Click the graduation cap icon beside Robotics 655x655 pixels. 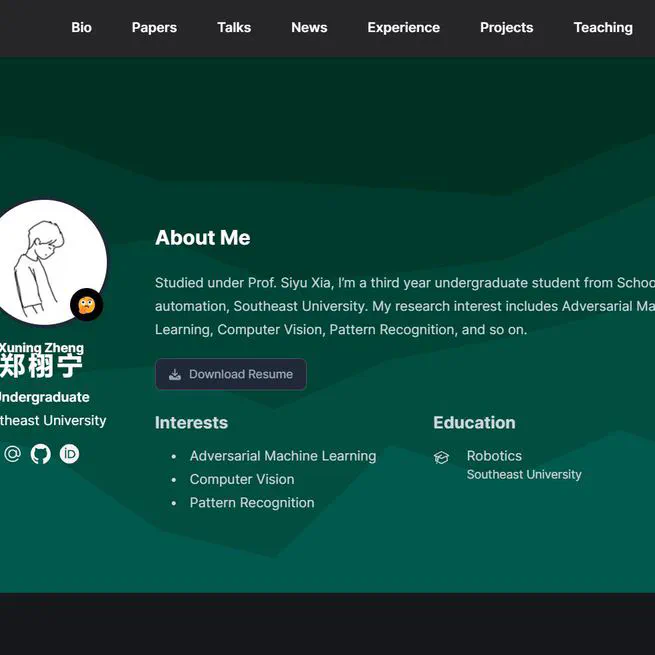441,457
